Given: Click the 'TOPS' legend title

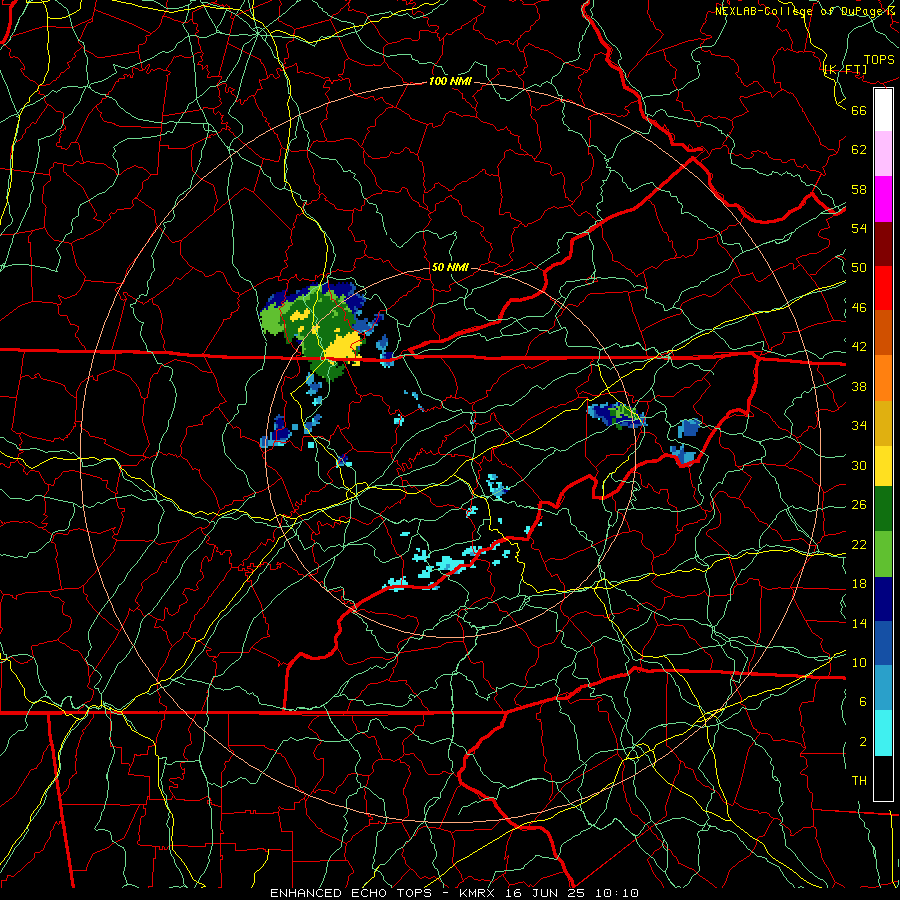Looking at the screenshot, I should [879, 60].
